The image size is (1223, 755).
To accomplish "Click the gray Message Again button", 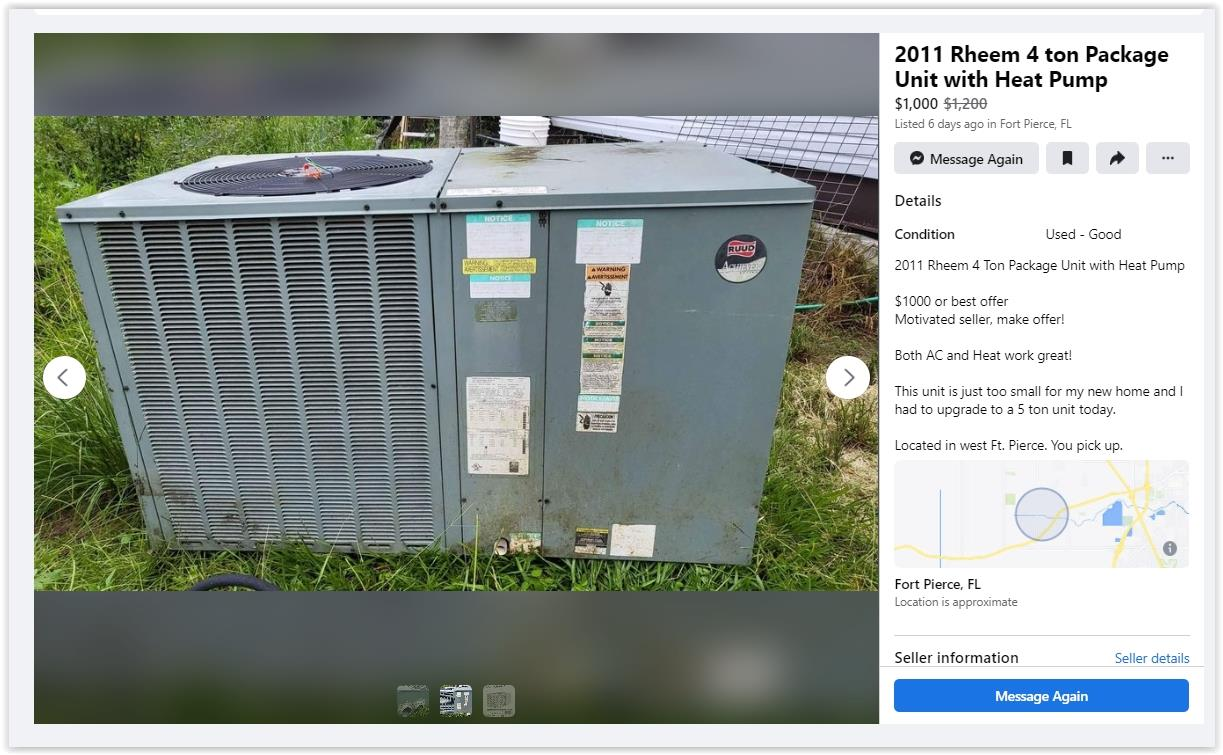I will point(966,158).
